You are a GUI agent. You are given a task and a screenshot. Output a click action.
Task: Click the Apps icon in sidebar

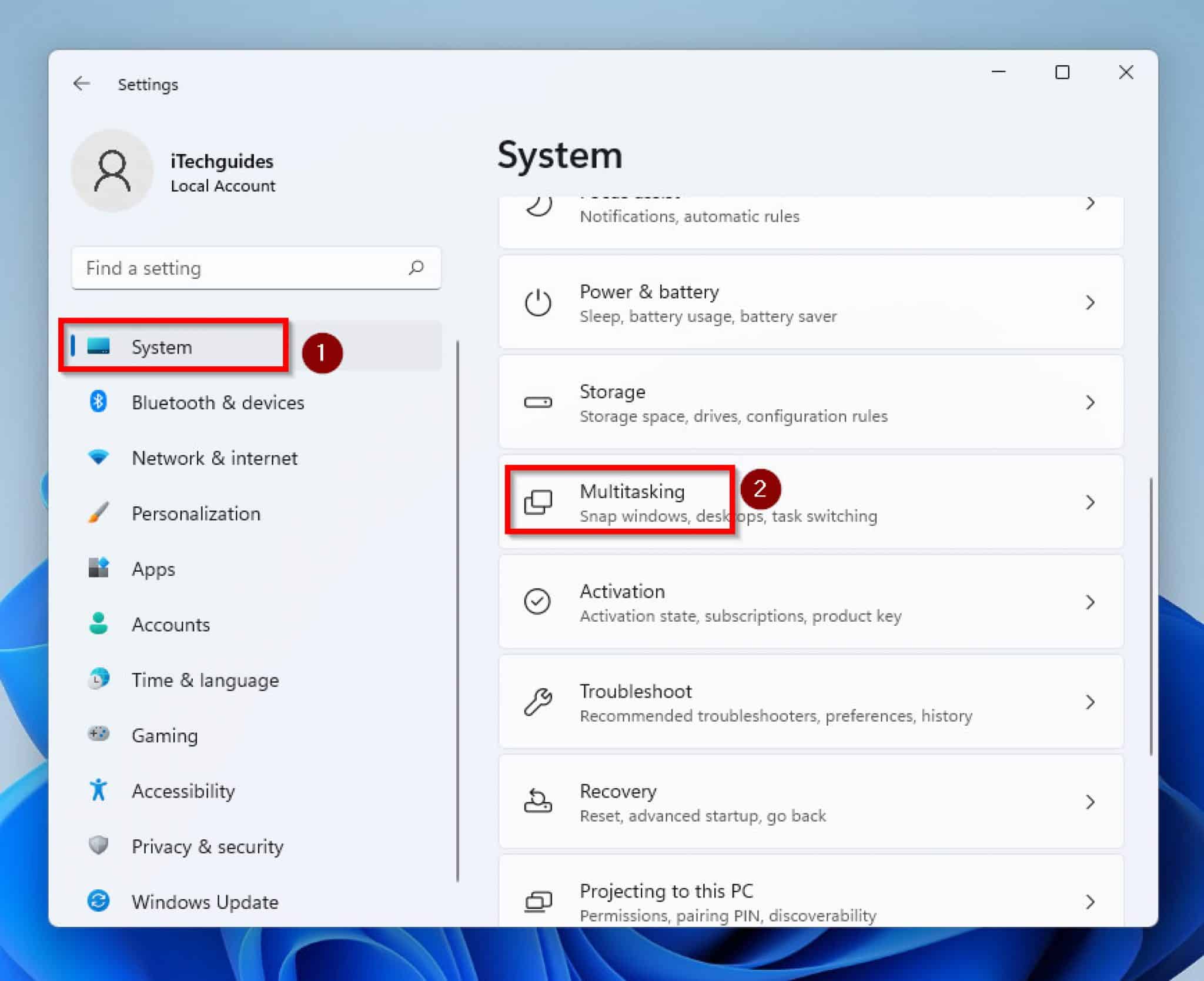tap(98, 568)
